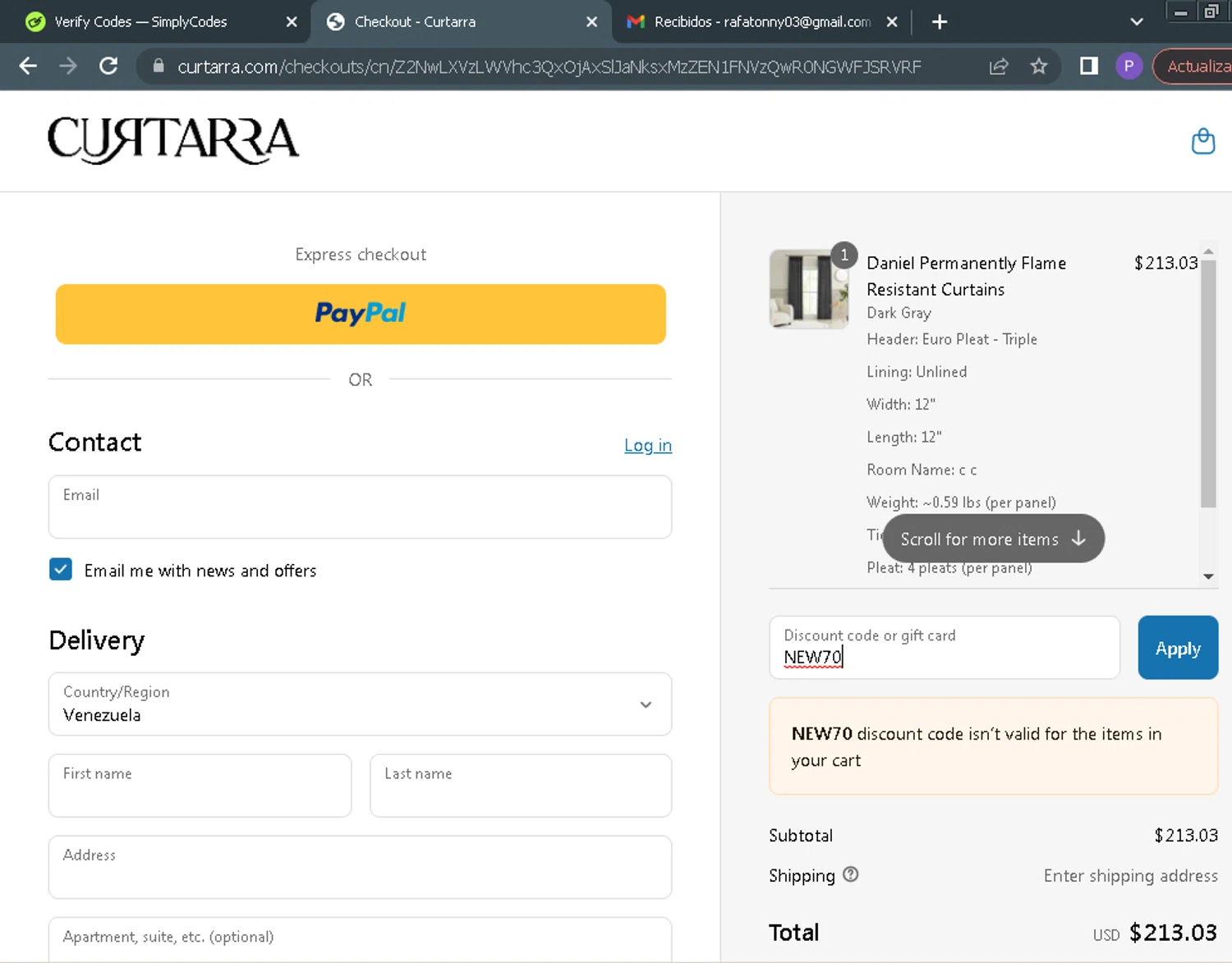Image resolution: width=1232 pixels, height=963 pixels.
Task: Click the Express checkout heading
Action: click(361, 255)
